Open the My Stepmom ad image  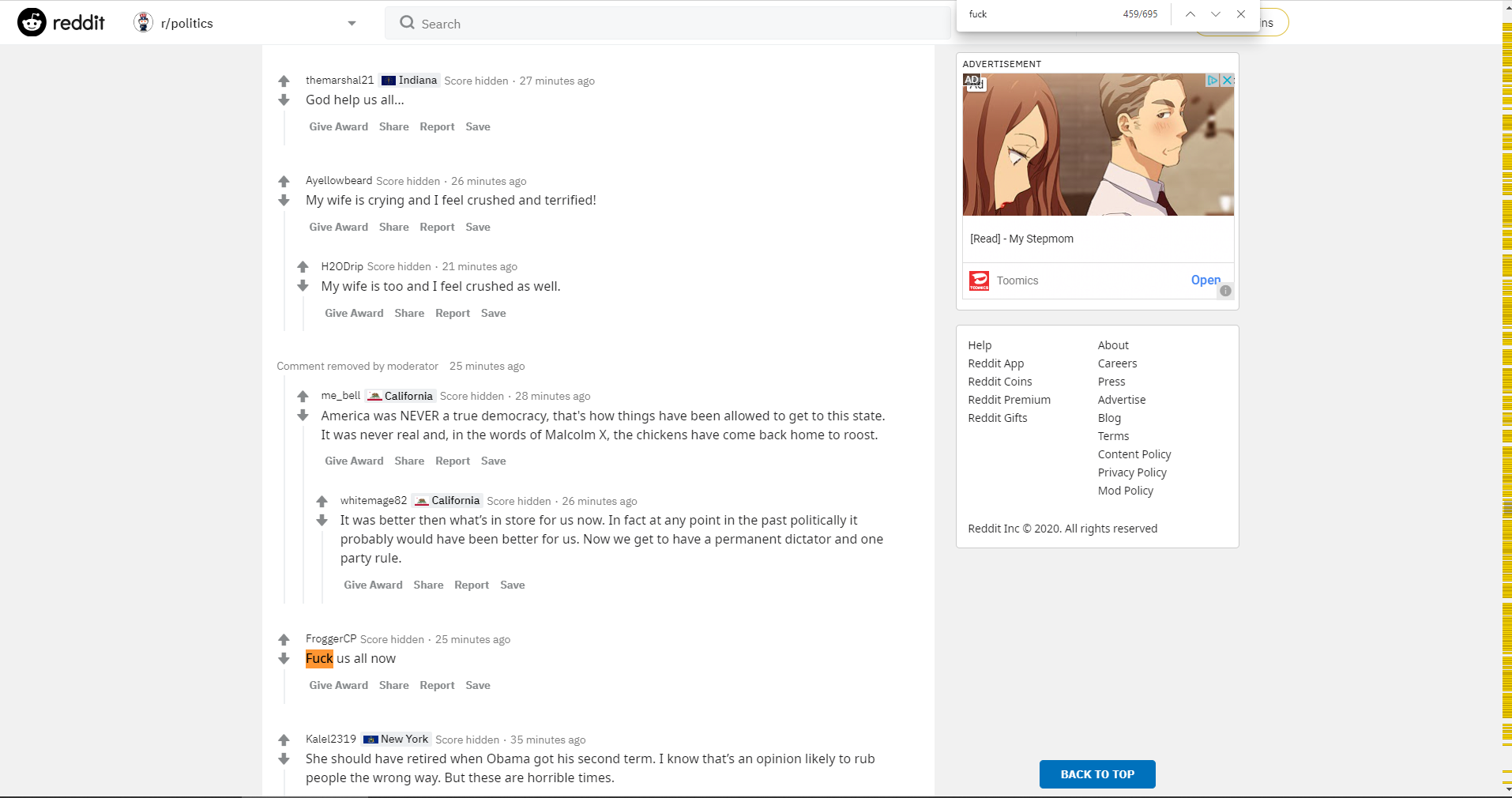[x=1098, y=145]
